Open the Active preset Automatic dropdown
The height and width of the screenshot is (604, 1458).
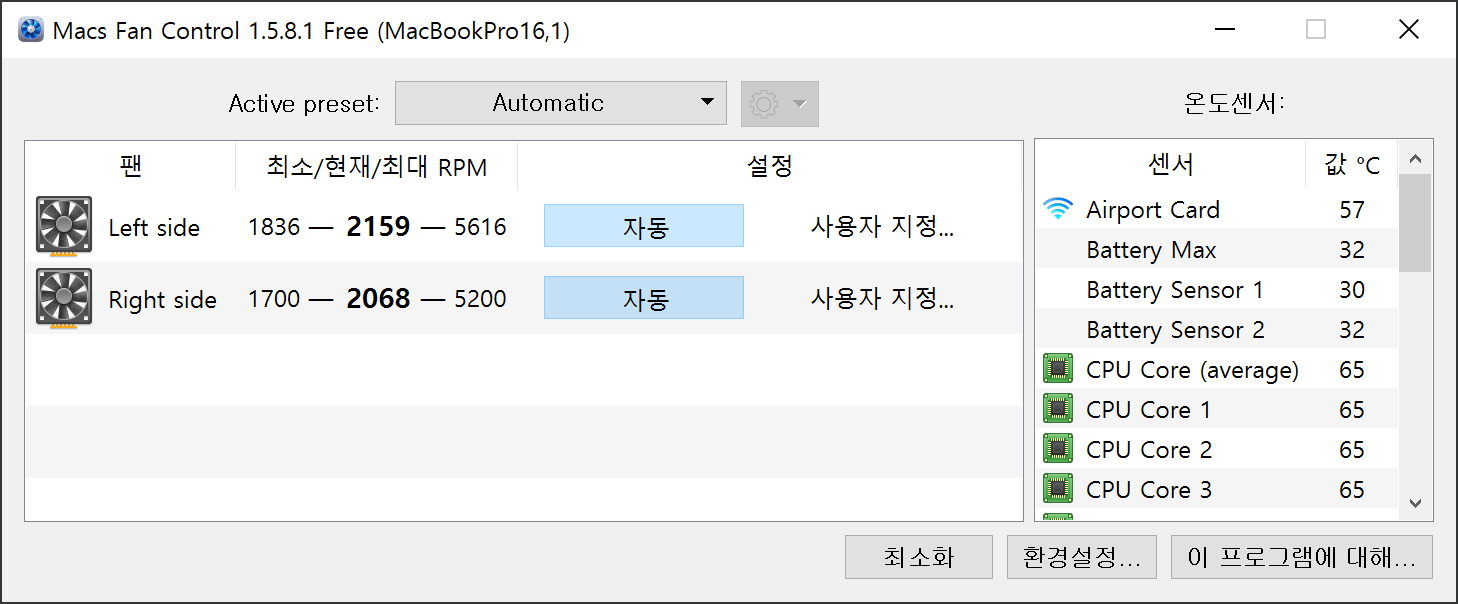[561, 103]
